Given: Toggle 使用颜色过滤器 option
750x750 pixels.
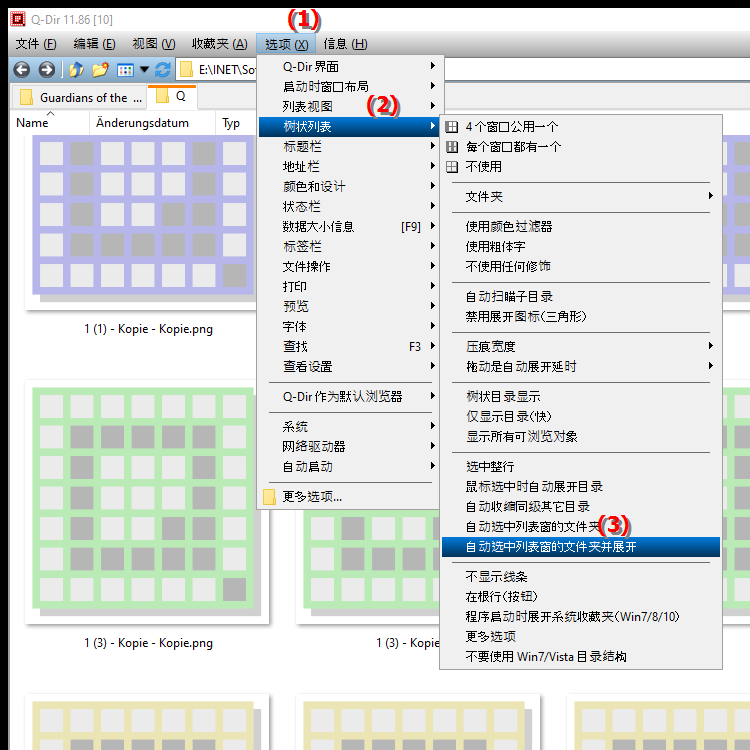Looking at the screenshot, I should pos(581,227).
